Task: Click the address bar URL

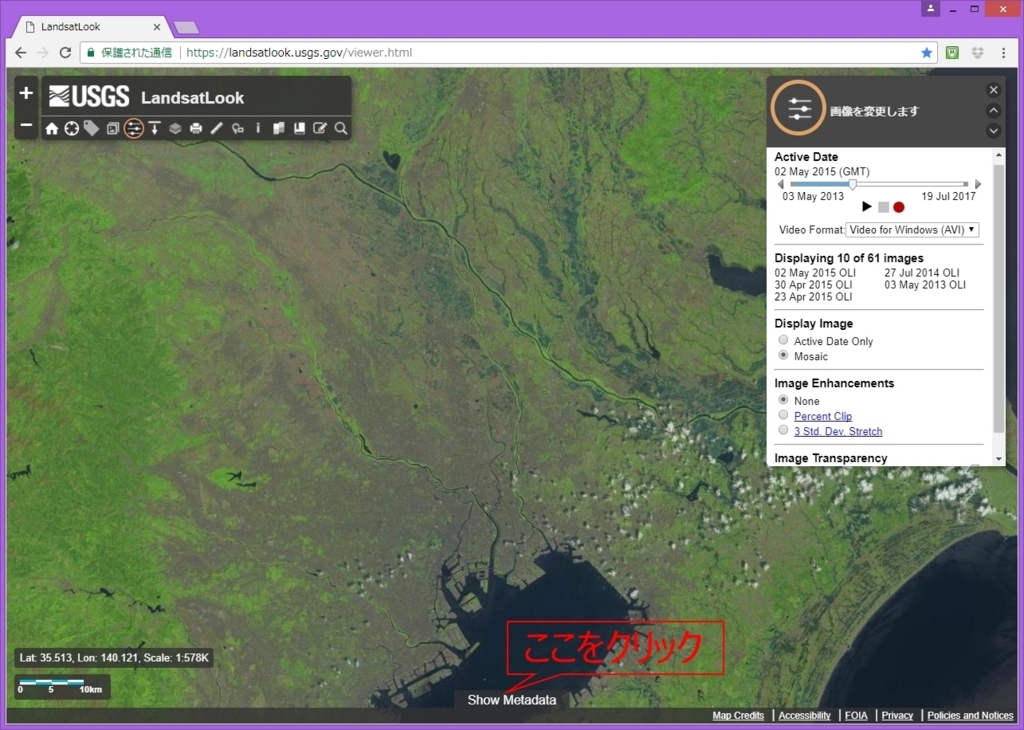Action: tap(299, 53)
